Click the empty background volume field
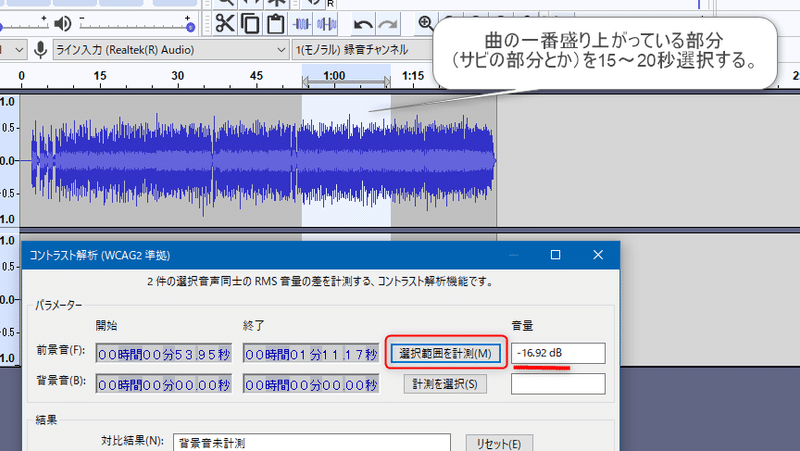 pyautogui.click(x=558, y=384)
